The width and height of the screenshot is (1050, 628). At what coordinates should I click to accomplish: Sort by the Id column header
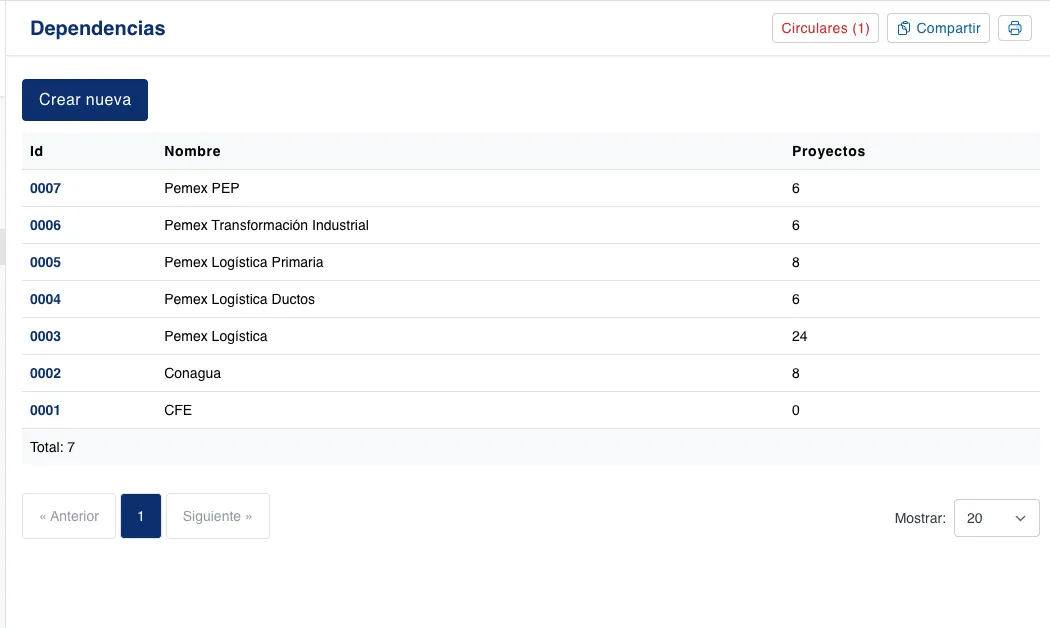point(36,151)
